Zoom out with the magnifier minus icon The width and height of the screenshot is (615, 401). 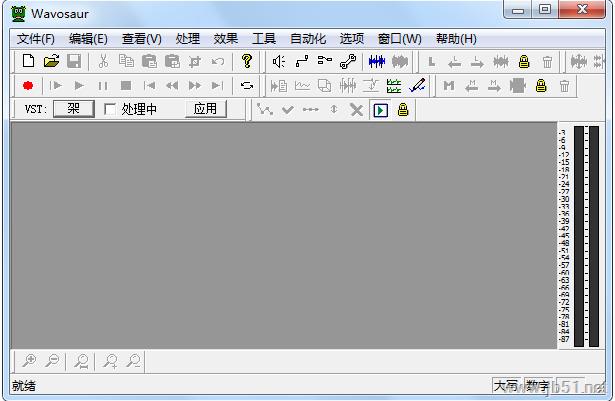coord(52,360)
